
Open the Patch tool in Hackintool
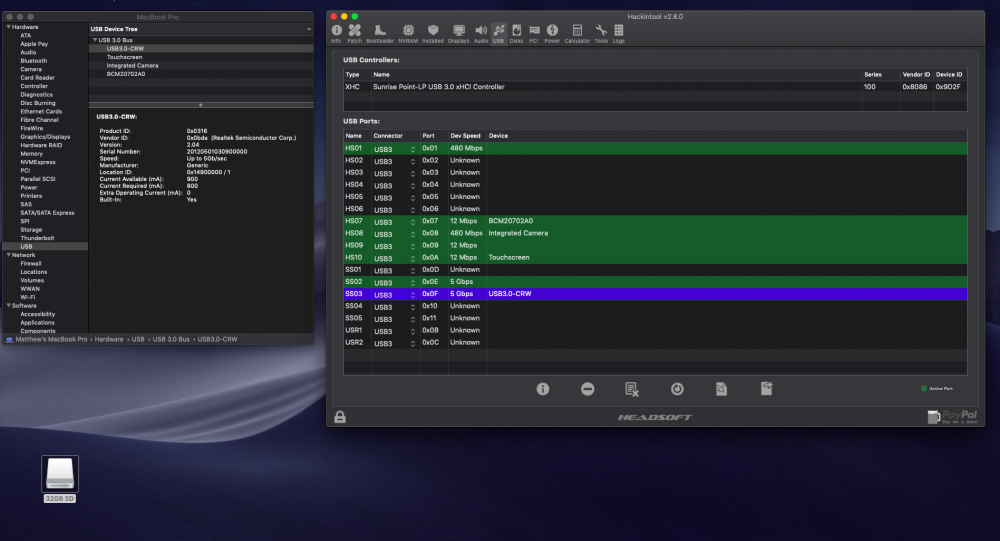[355, 34]
